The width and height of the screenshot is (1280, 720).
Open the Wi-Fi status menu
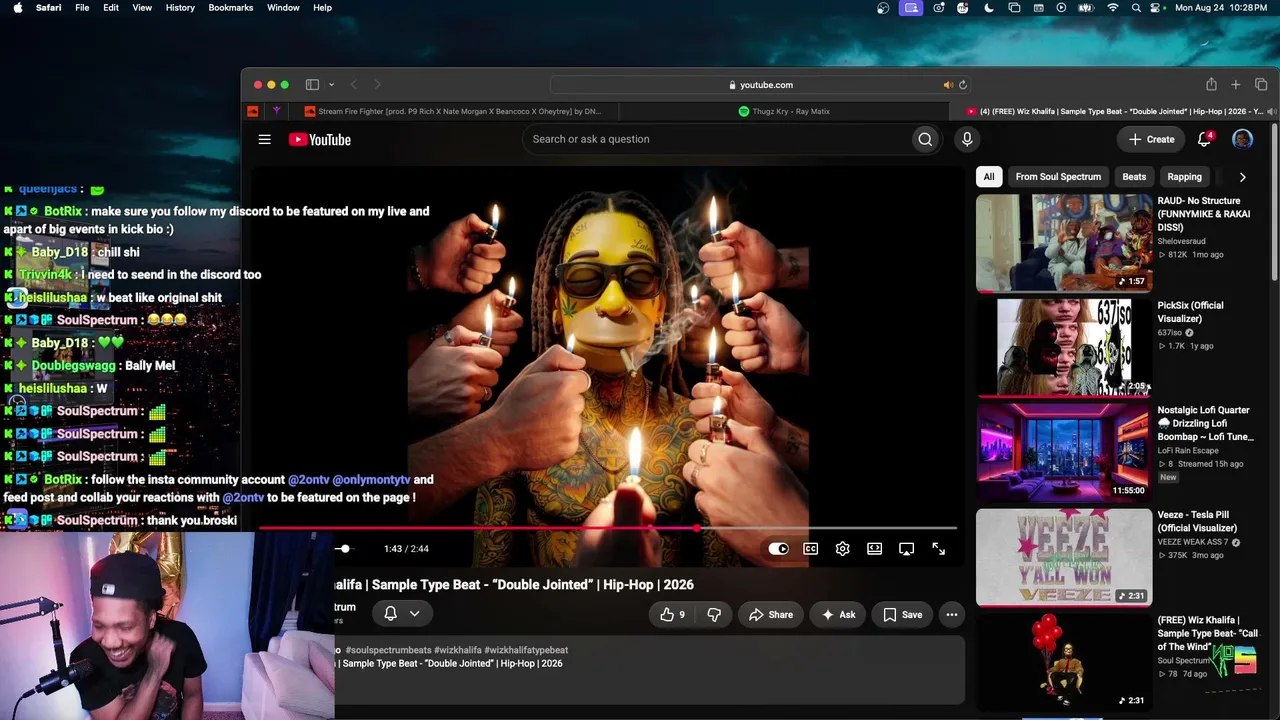(x=1113, y=8)
